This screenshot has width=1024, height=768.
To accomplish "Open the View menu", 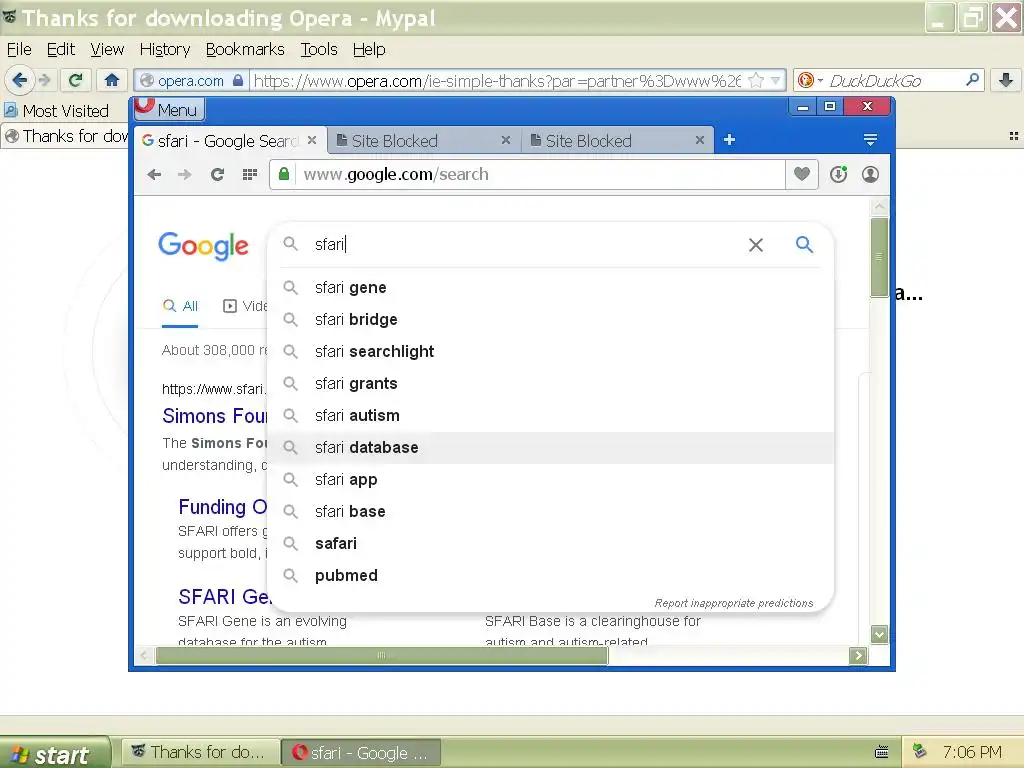I will [107, 50].
